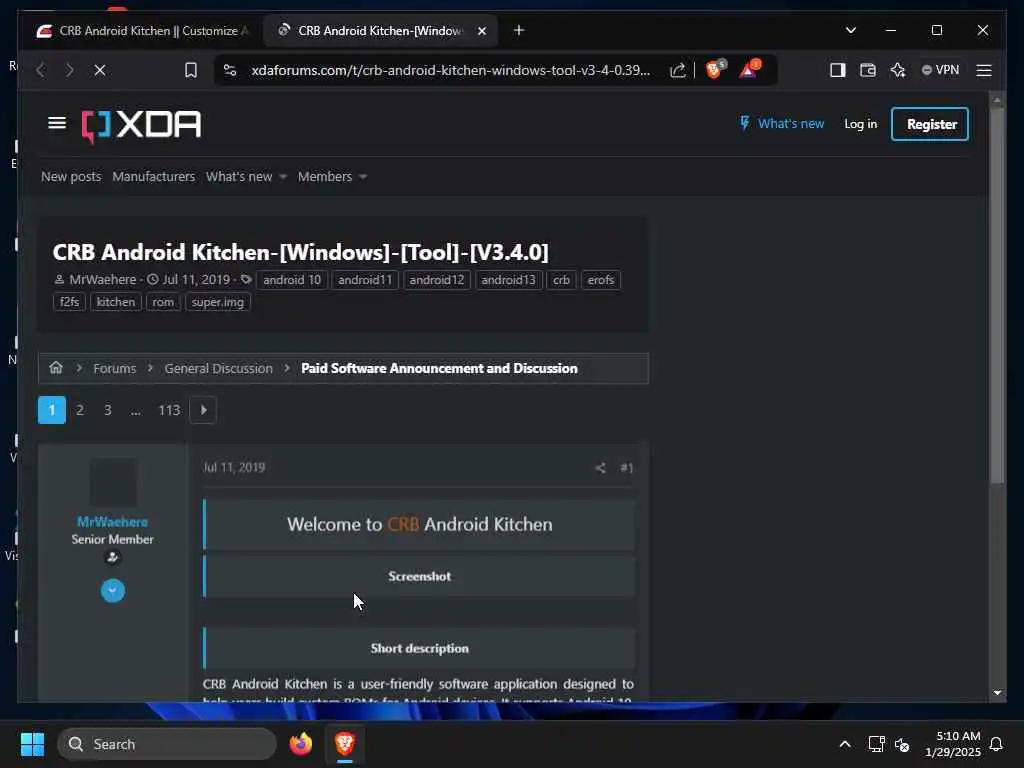Open New posts in the nav bar

[71, 176]
